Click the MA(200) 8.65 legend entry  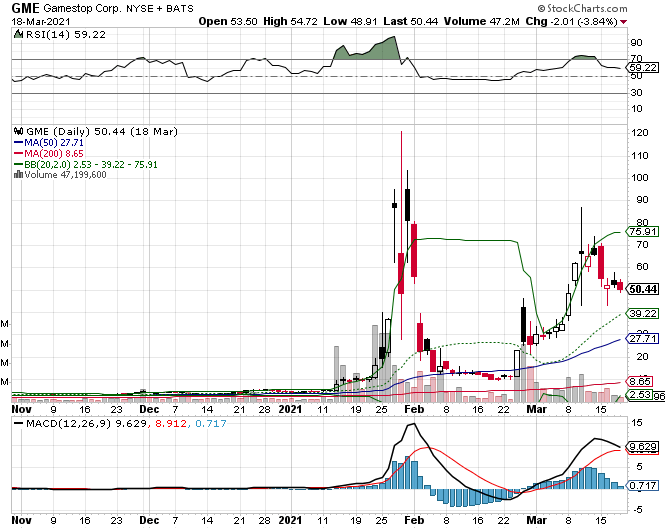tap(49, 153)
